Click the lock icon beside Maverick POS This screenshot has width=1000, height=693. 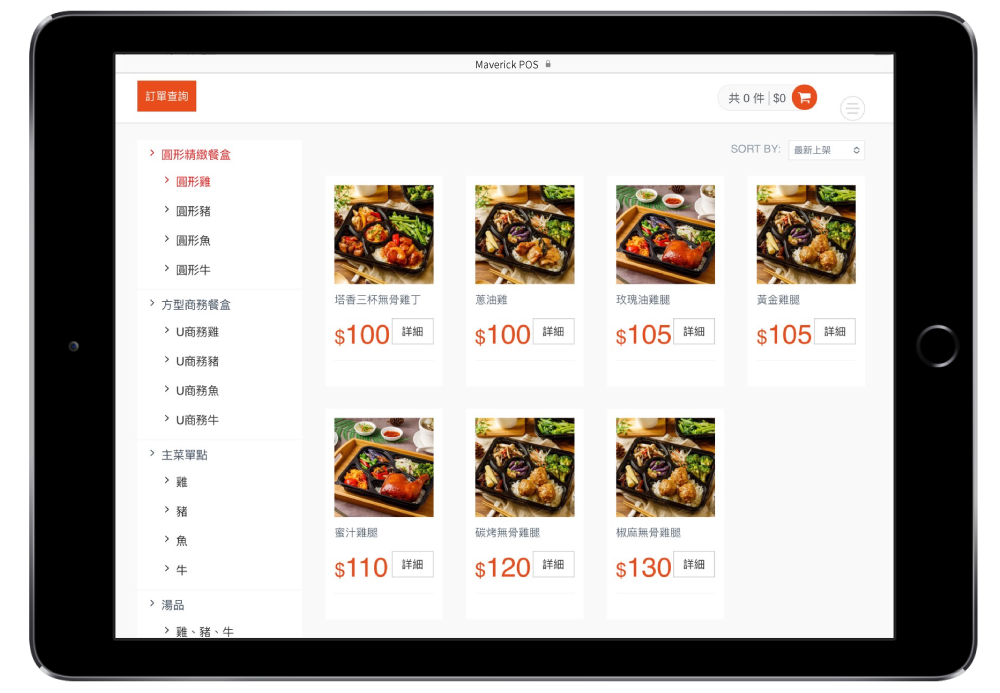pos(548,64)
